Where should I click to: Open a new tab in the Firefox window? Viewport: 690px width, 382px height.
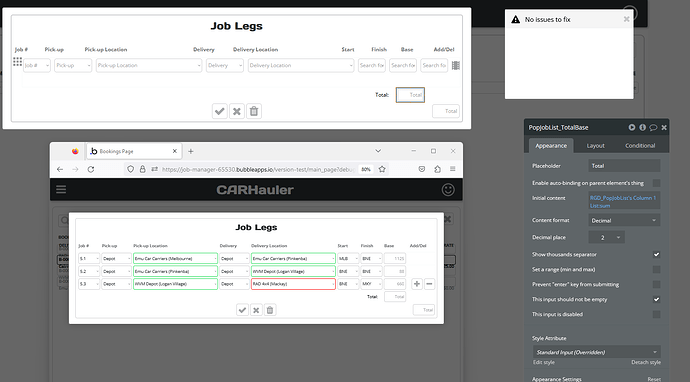pyautogui.click(x=191, y=151)
